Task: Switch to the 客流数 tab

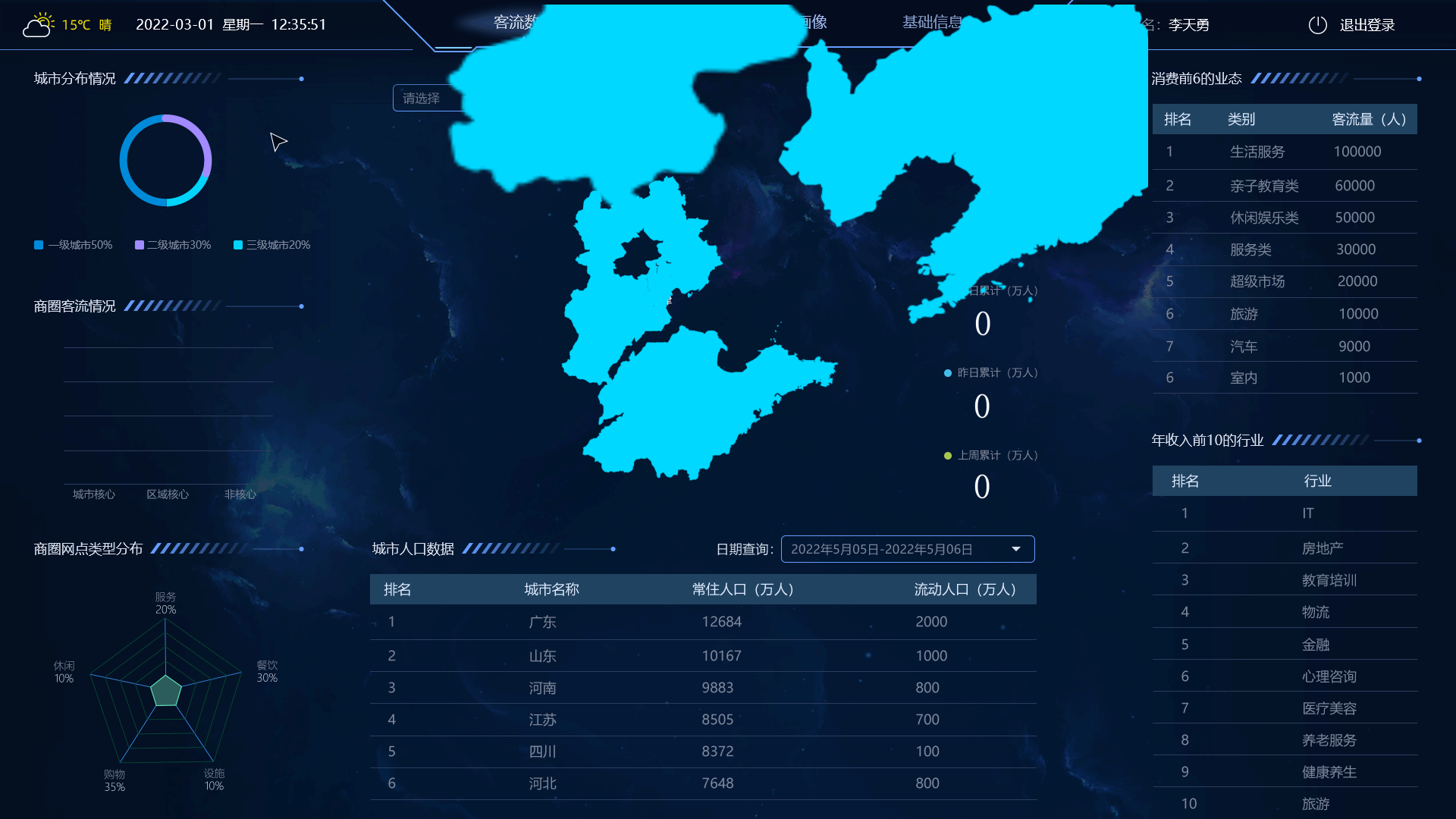Action: tap(514, 23)
